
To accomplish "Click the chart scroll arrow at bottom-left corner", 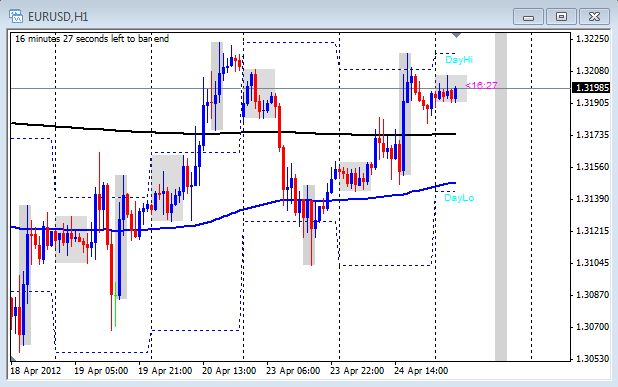I will pos(13,358).
